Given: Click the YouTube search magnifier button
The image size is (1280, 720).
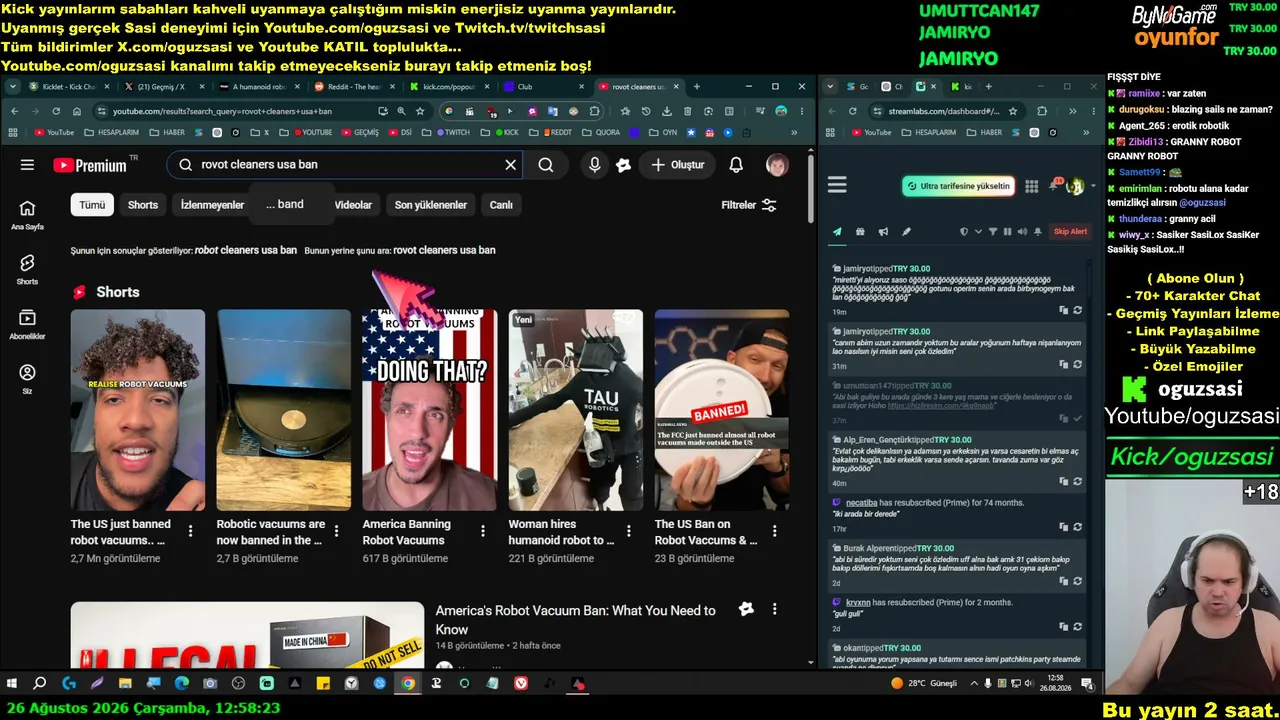Looking at the screenshot, I should point(546,165).
